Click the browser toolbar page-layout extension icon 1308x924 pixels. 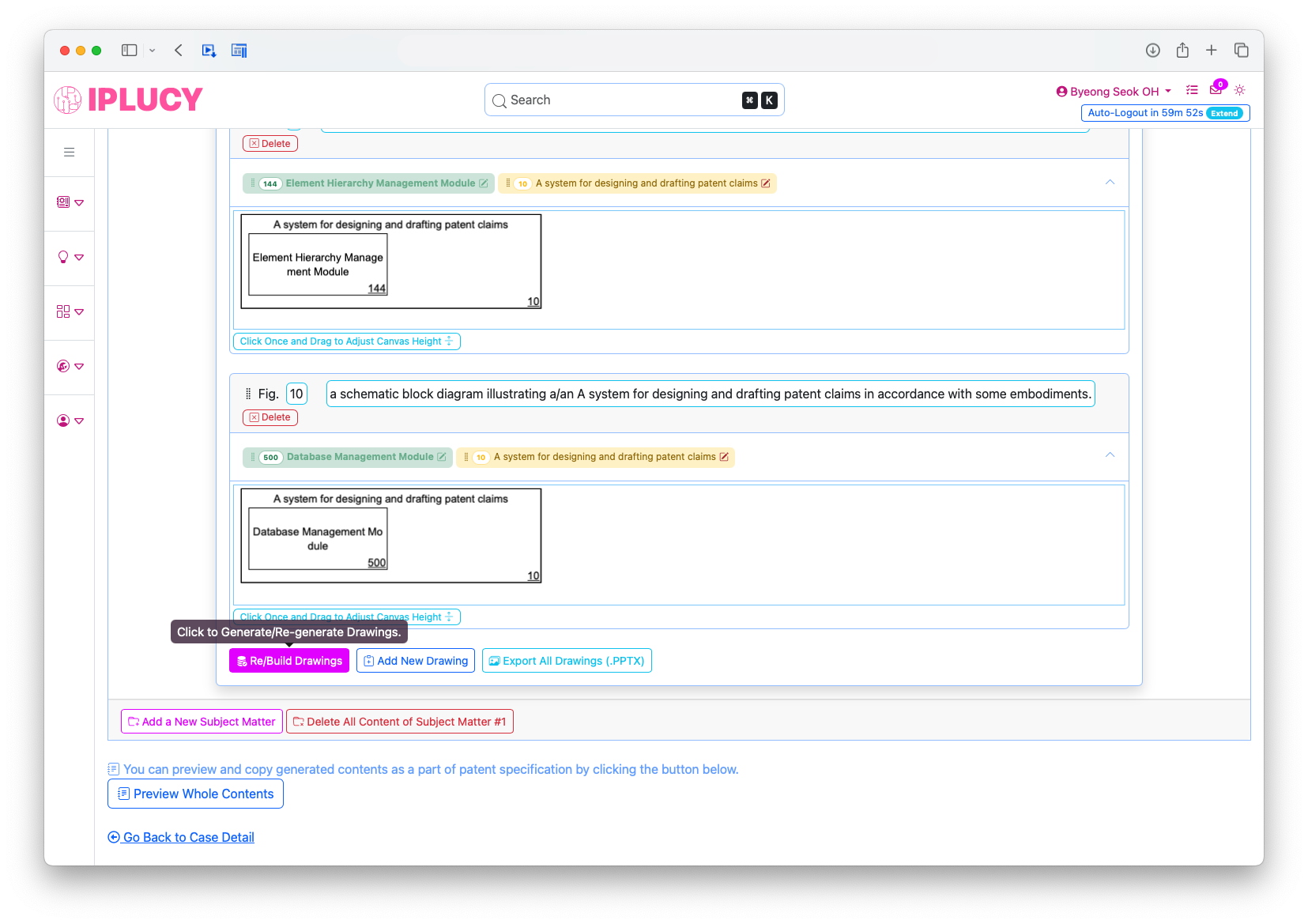(239, 51)
